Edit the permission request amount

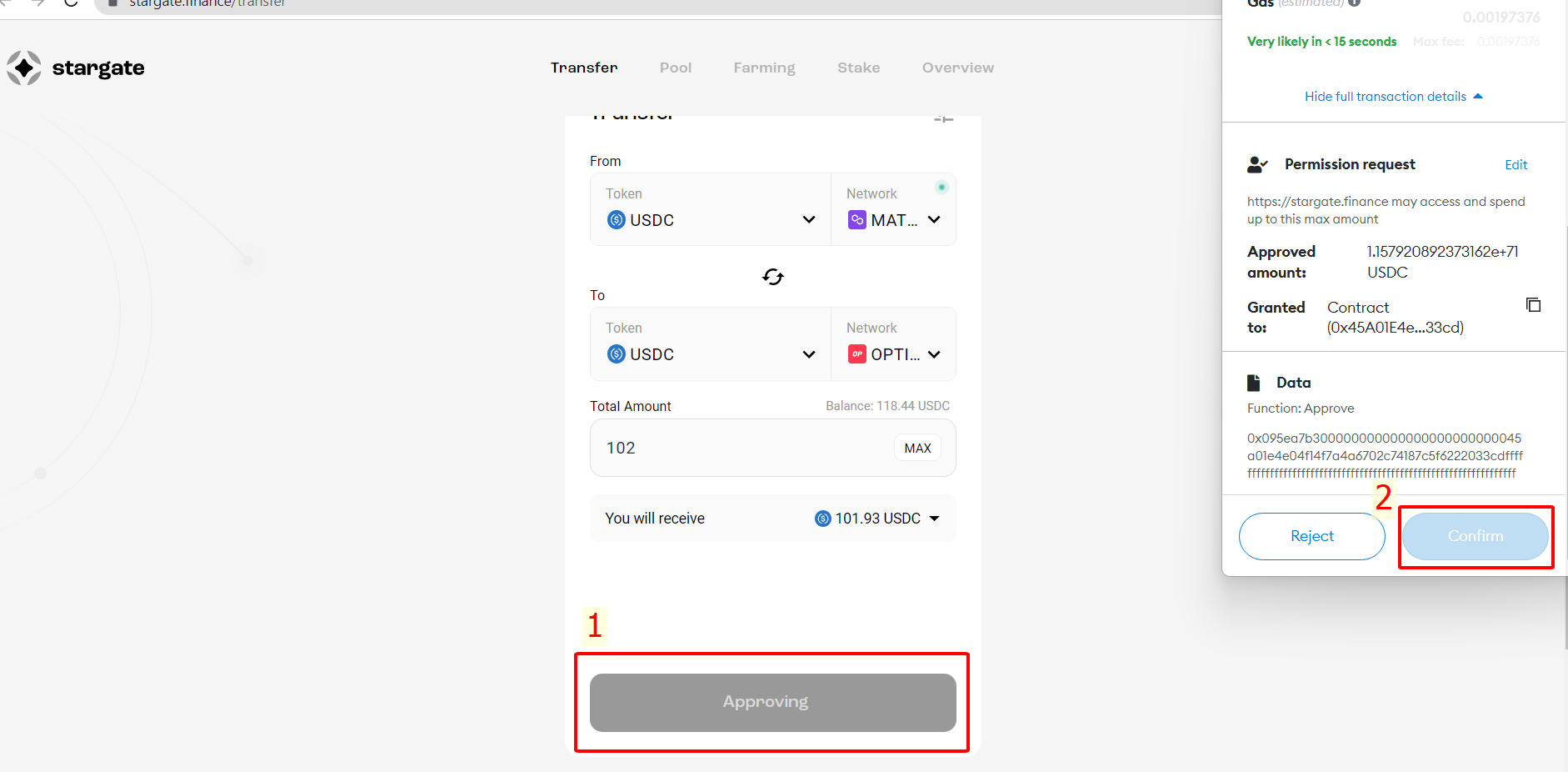point(1516,165)
